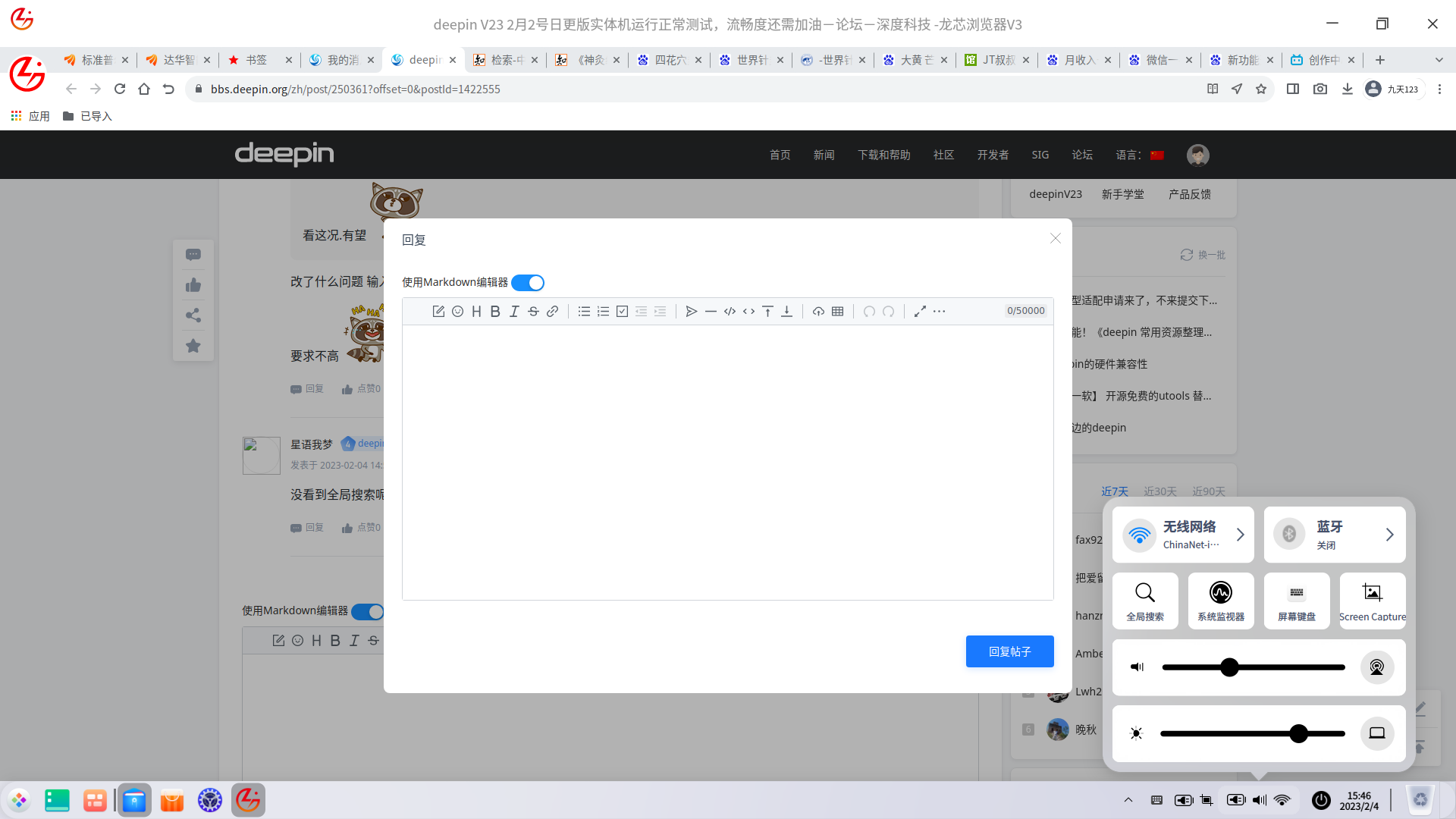Click the upload image icon
Image resolution: width=1456 pixels, height=819 pixels.
(x=818, y=311)
